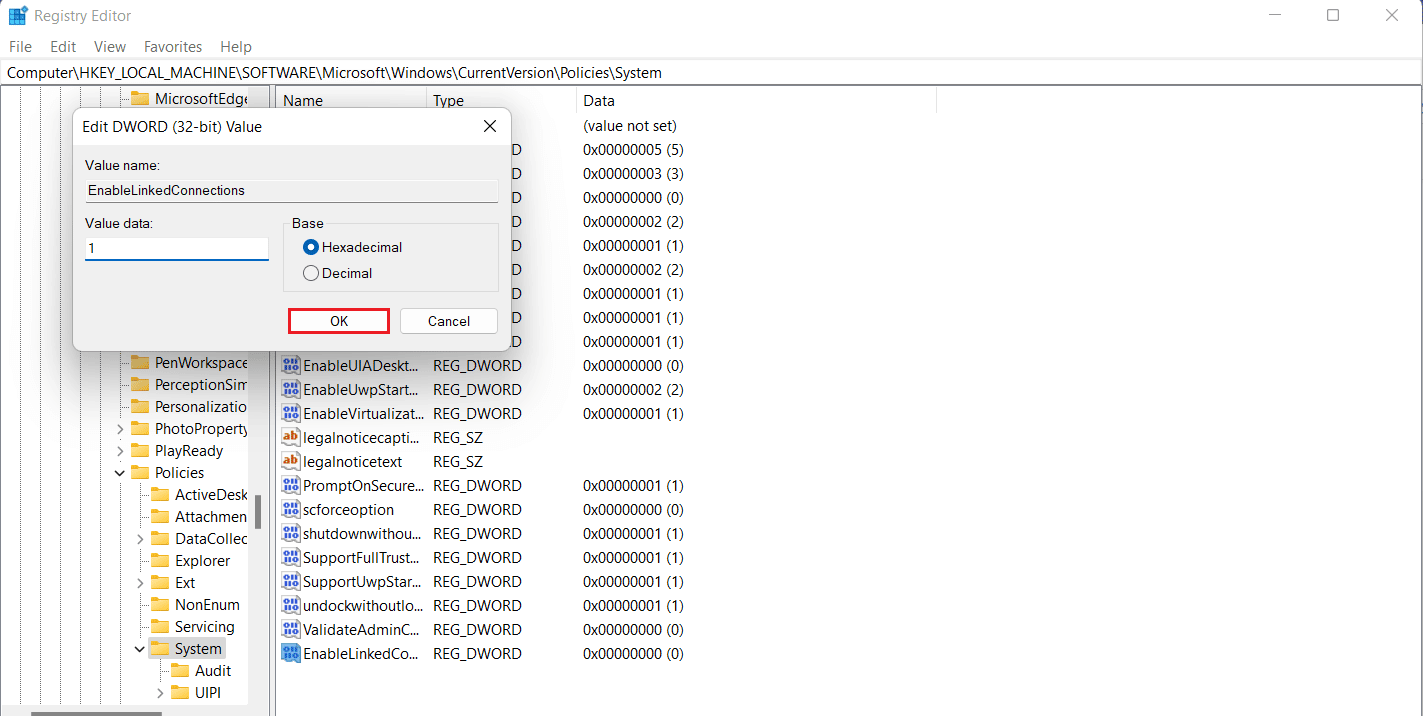Open the Favorites menu
The height and width of the screenshot is (716, 1423).
[x=172, y=46]
